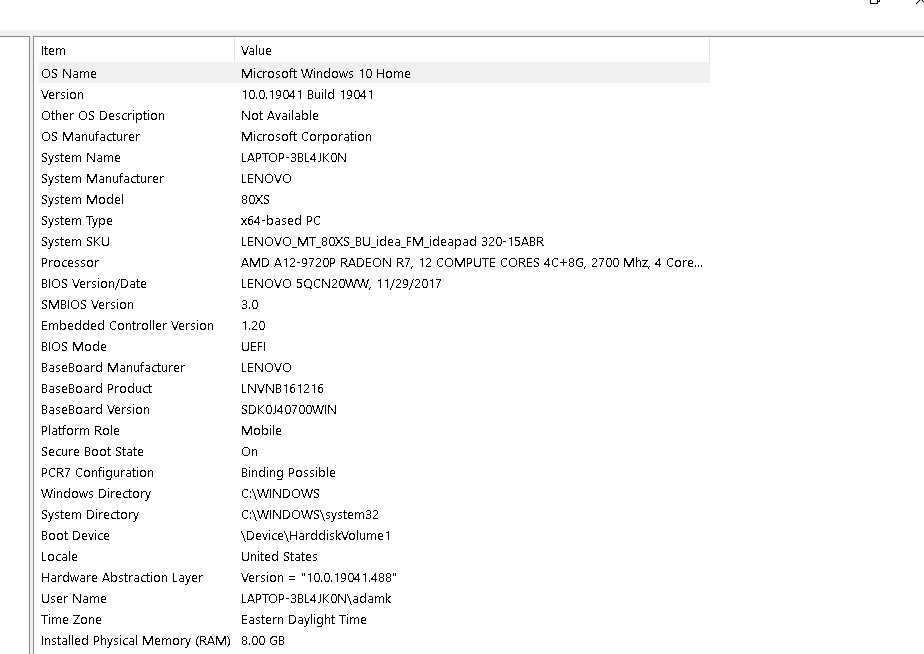Select the Hardware Abstraction Layer row
Image resolution: width=924 pixels, height=654 pixels.
point(374,578)
